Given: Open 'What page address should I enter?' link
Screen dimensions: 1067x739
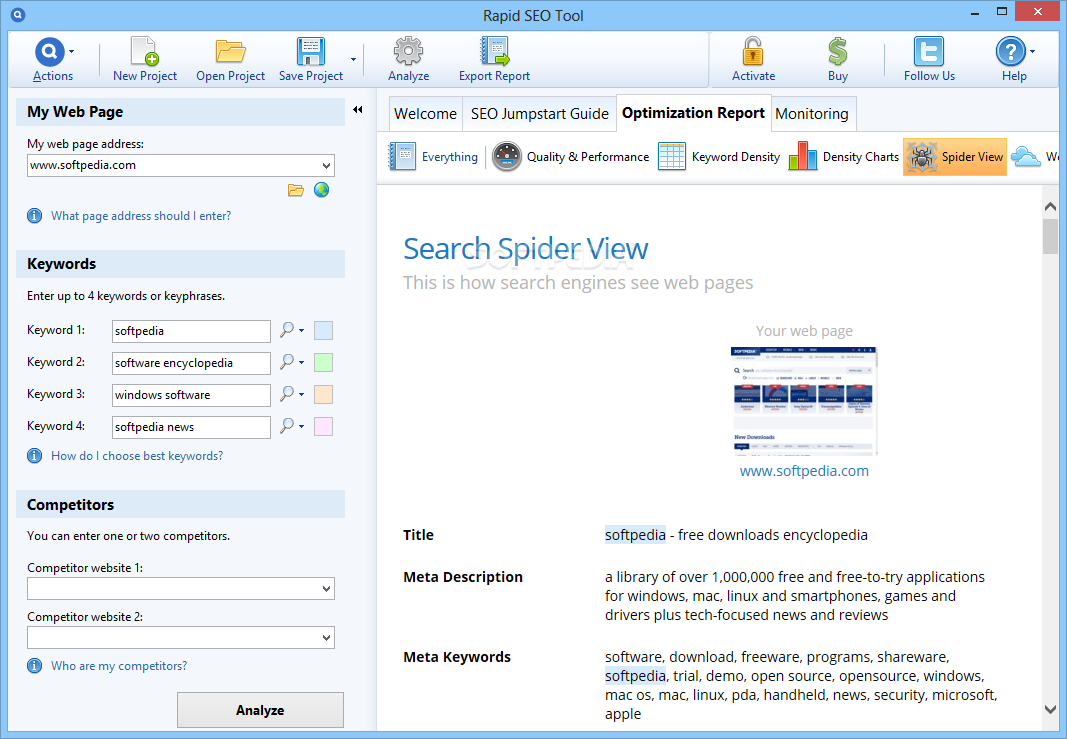Looking at the screenshot, I should coord(141,216).
